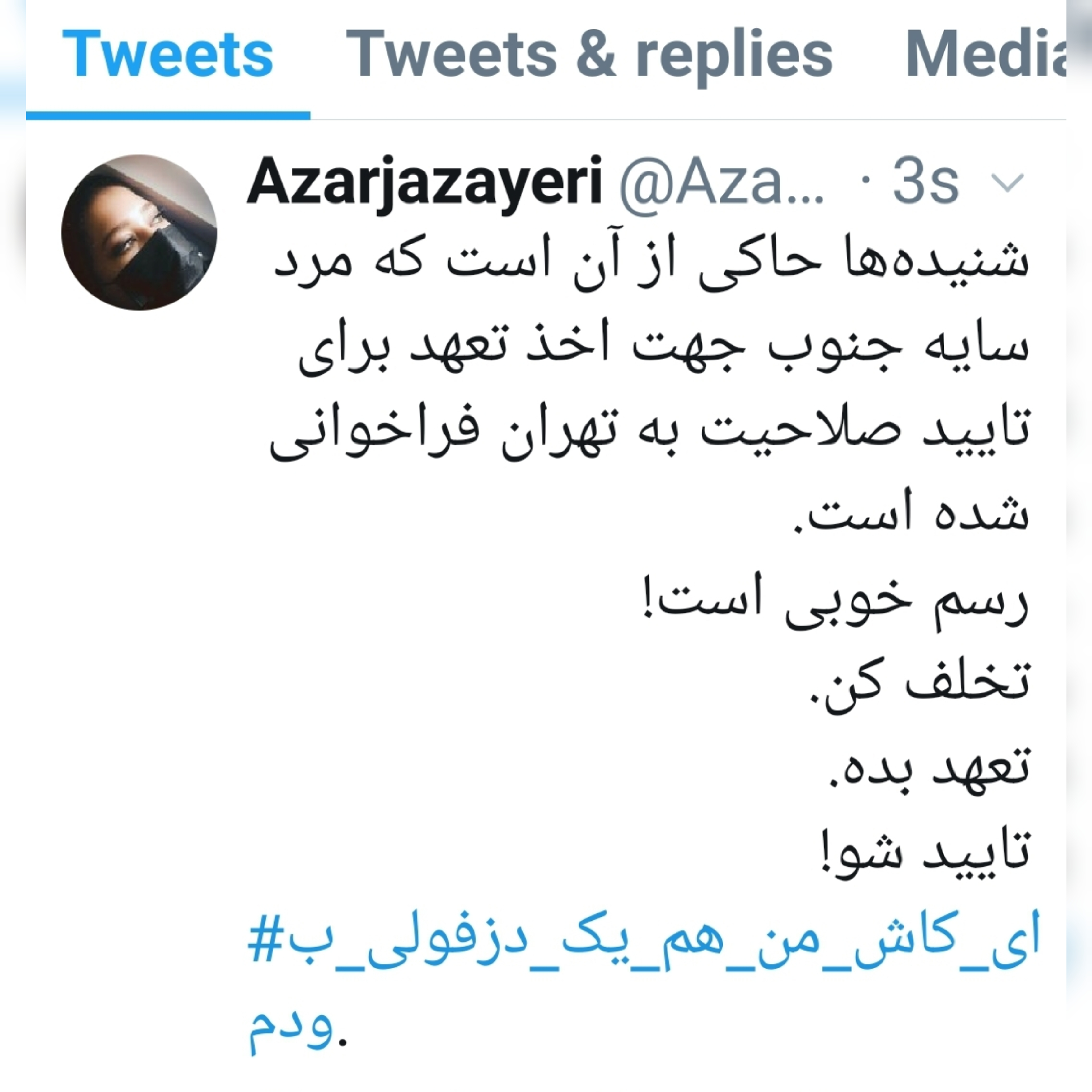The width and height of the screenshot is (1092, 1092).
Task: Click the tweet line تایید صلاحیت به تهران
Action: tap(650, 432)
